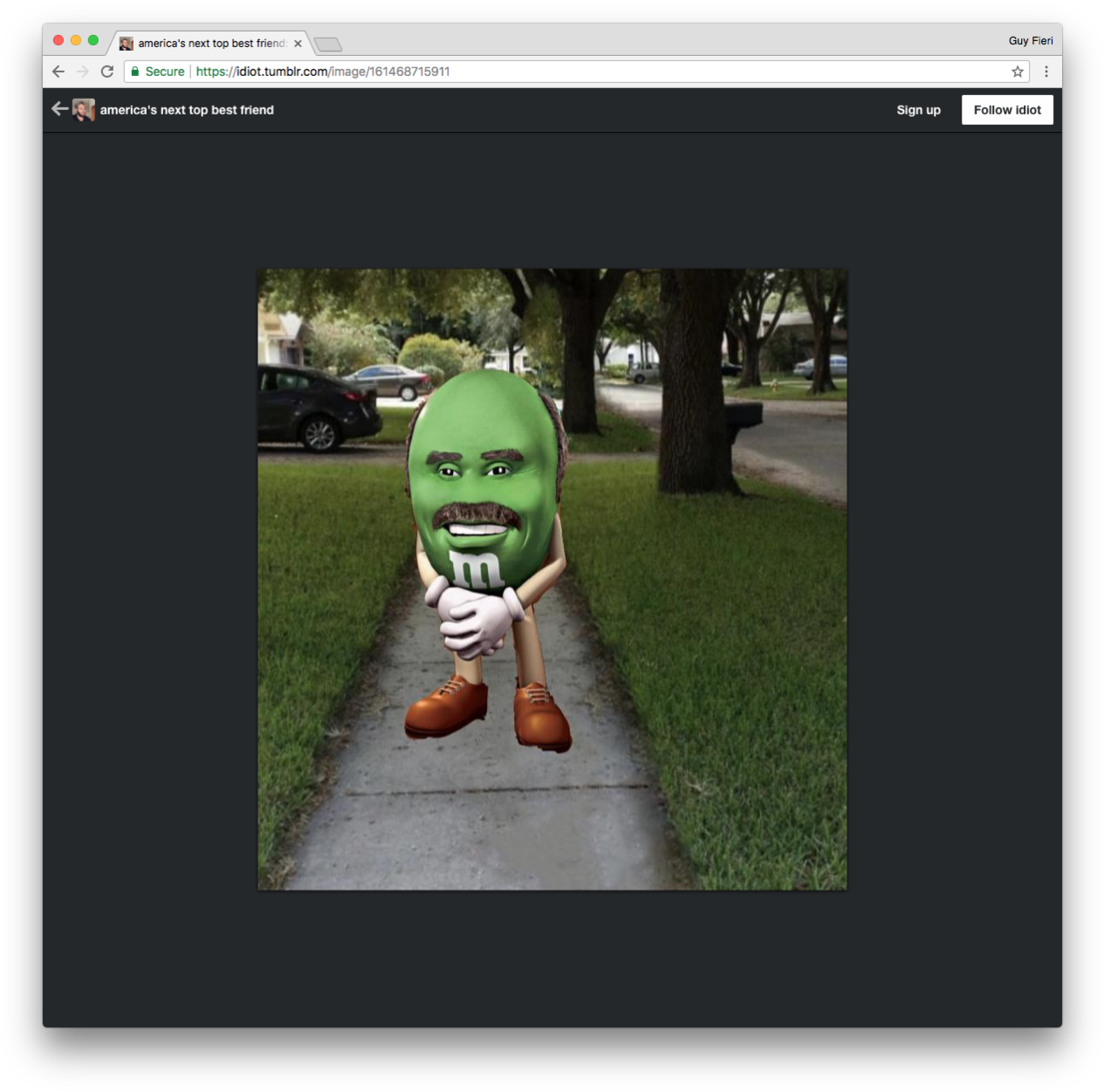Focus the address bar URL field
Viewport: 1104px width, 1092px height.
click(576, 72)
